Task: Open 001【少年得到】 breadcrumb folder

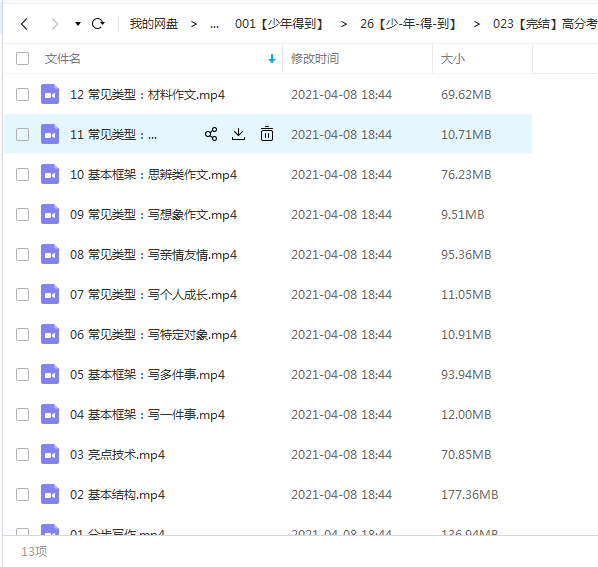Action: (279, 24)
